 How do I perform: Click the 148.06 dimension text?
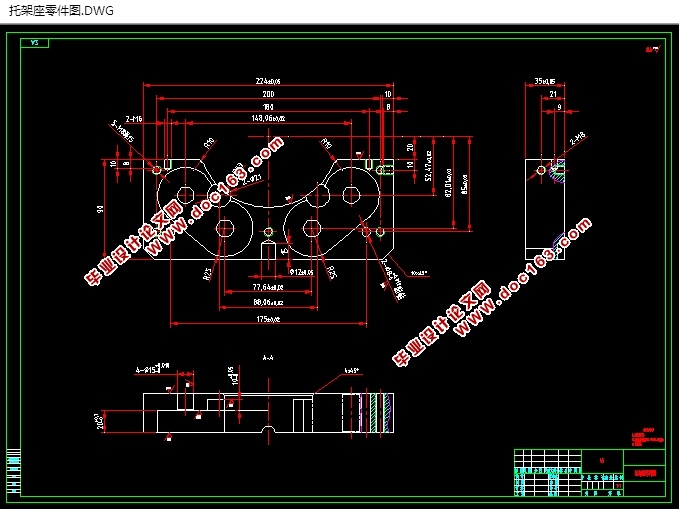coord(267,117)
